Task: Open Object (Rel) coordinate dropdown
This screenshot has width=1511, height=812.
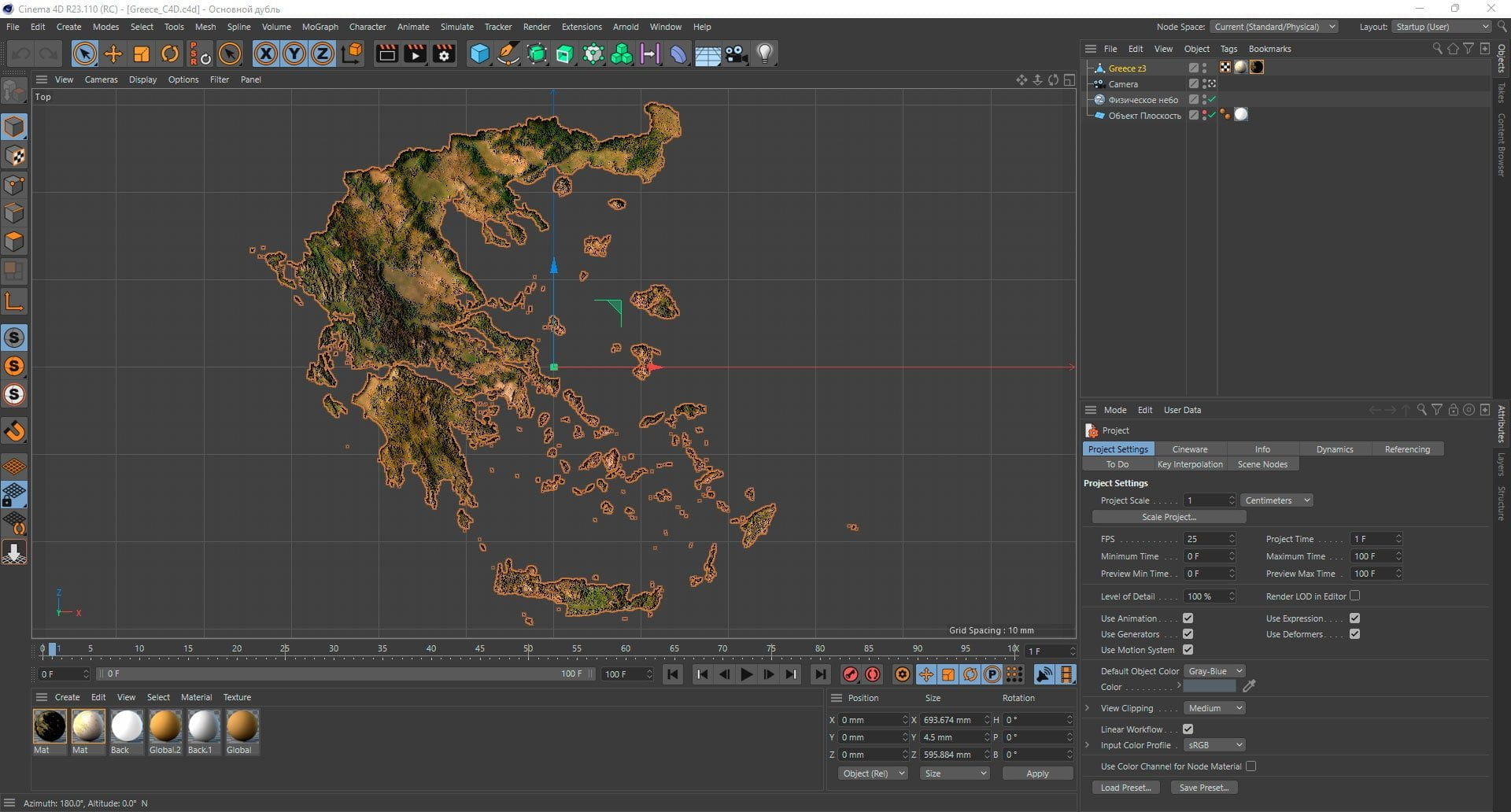Action: [x=873, y=773]
